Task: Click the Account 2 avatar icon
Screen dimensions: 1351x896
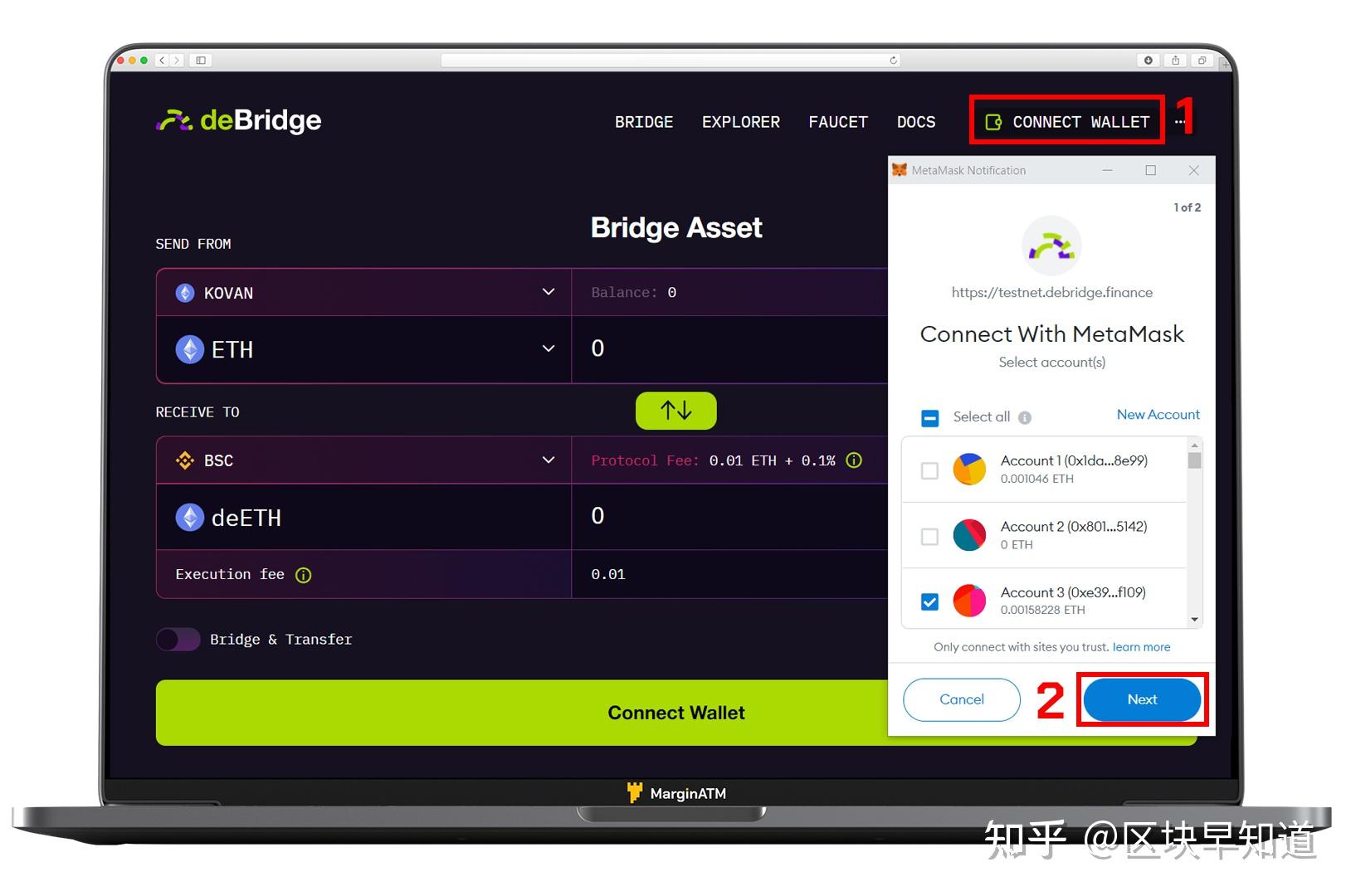Action: [969, 535]
